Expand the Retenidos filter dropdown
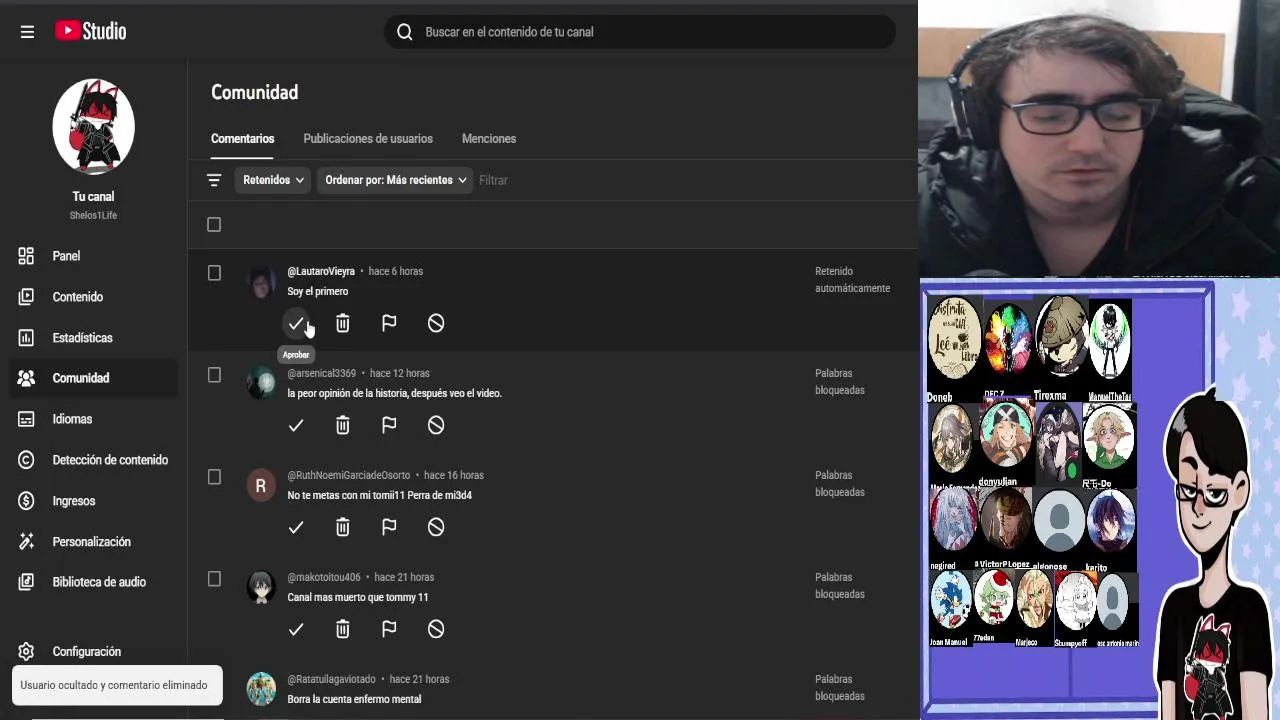 (273, 180)
